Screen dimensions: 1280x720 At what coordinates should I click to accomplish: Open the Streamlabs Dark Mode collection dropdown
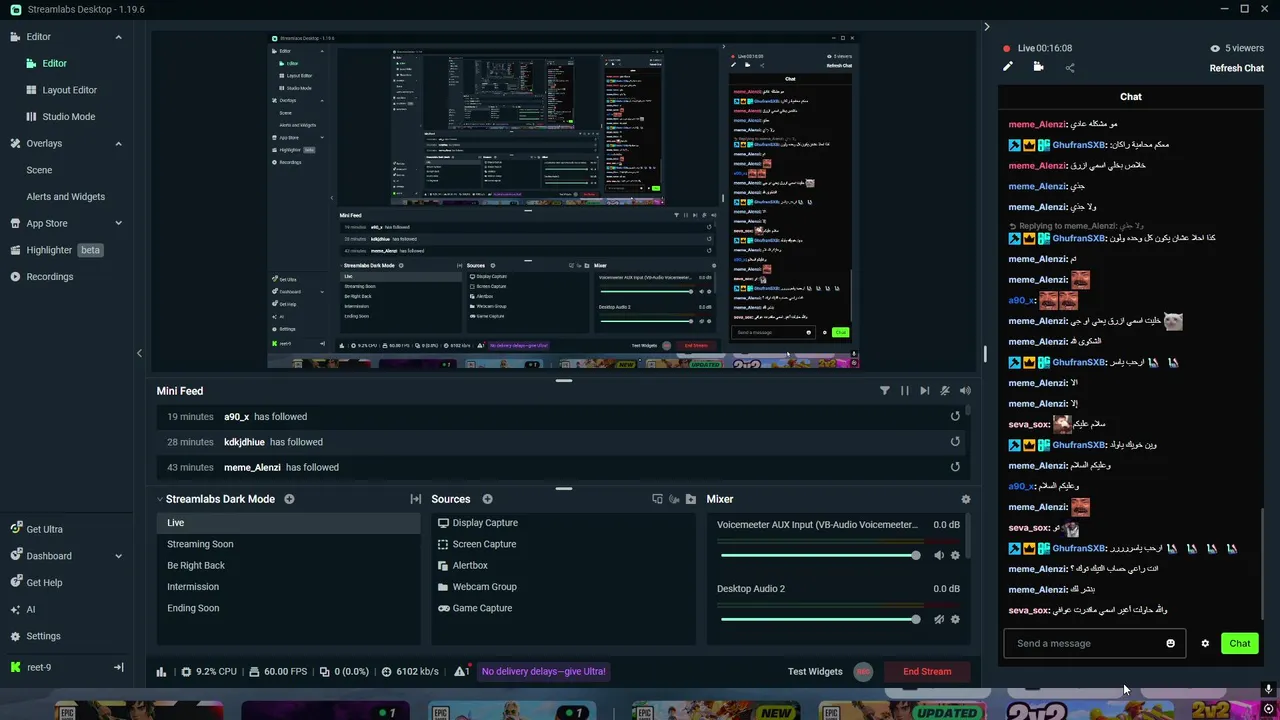point(160,499)
